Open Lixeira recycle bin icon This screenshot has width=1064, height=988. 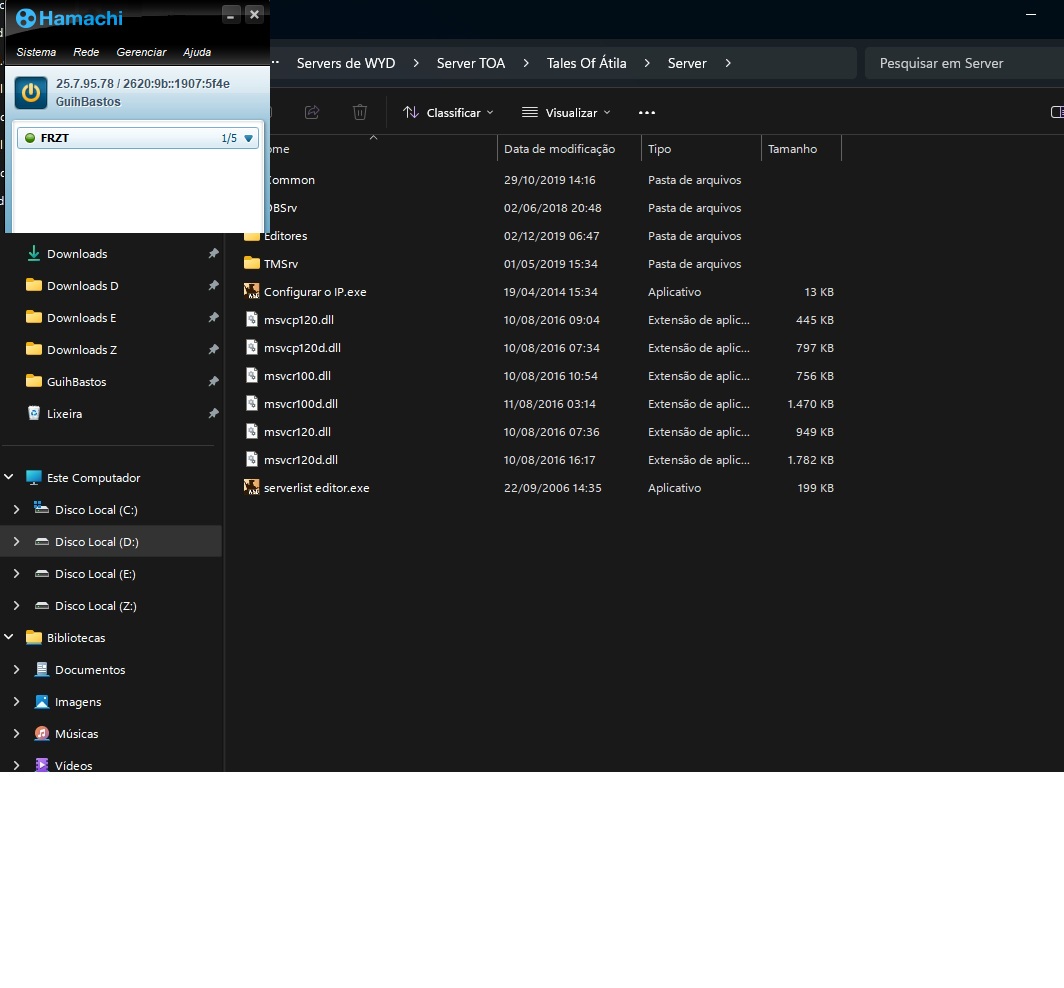pos(33,413)
